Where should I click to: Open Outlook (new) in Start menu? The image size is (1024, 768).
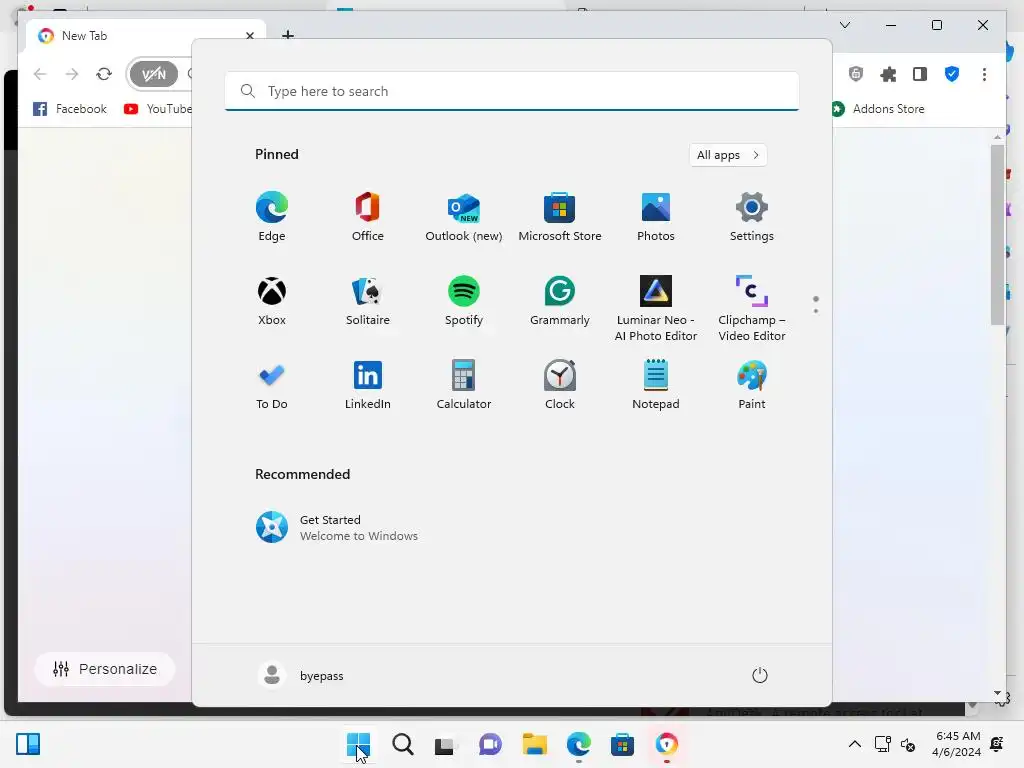tap(464, 217)
